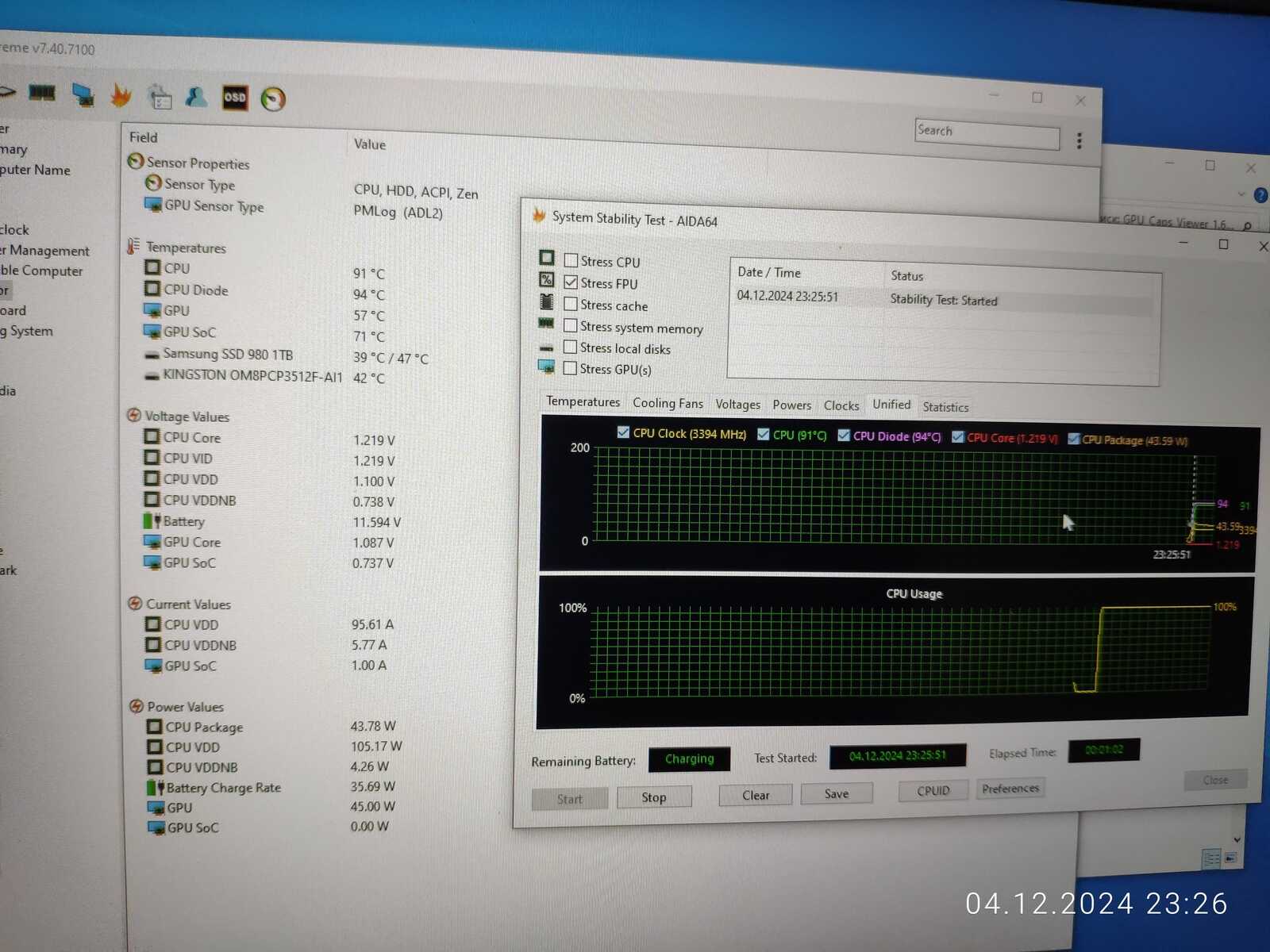
Task: Click the percent icon beside Stress FPU
Action: pyautogui.click(x=547, y=279)
